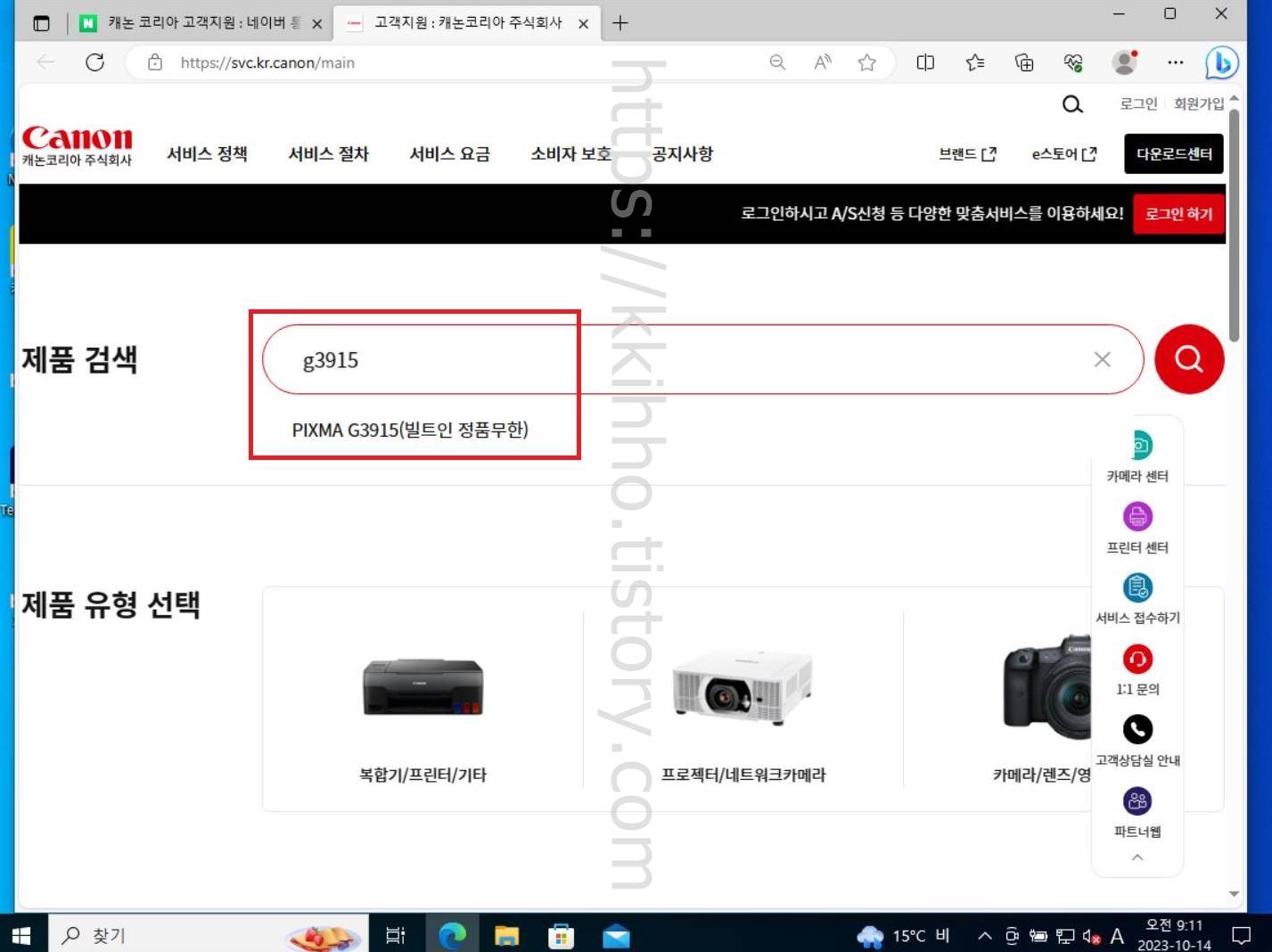Click the 로그인 link at top
This screenshot has width=1272, height=952.
(1138, 103)
